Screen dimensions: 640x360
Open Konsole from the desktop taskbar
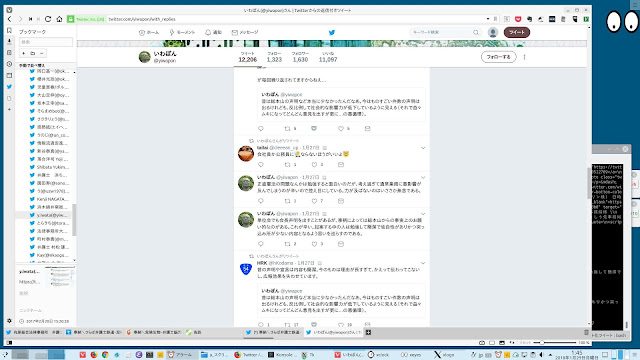coord(281,355)
